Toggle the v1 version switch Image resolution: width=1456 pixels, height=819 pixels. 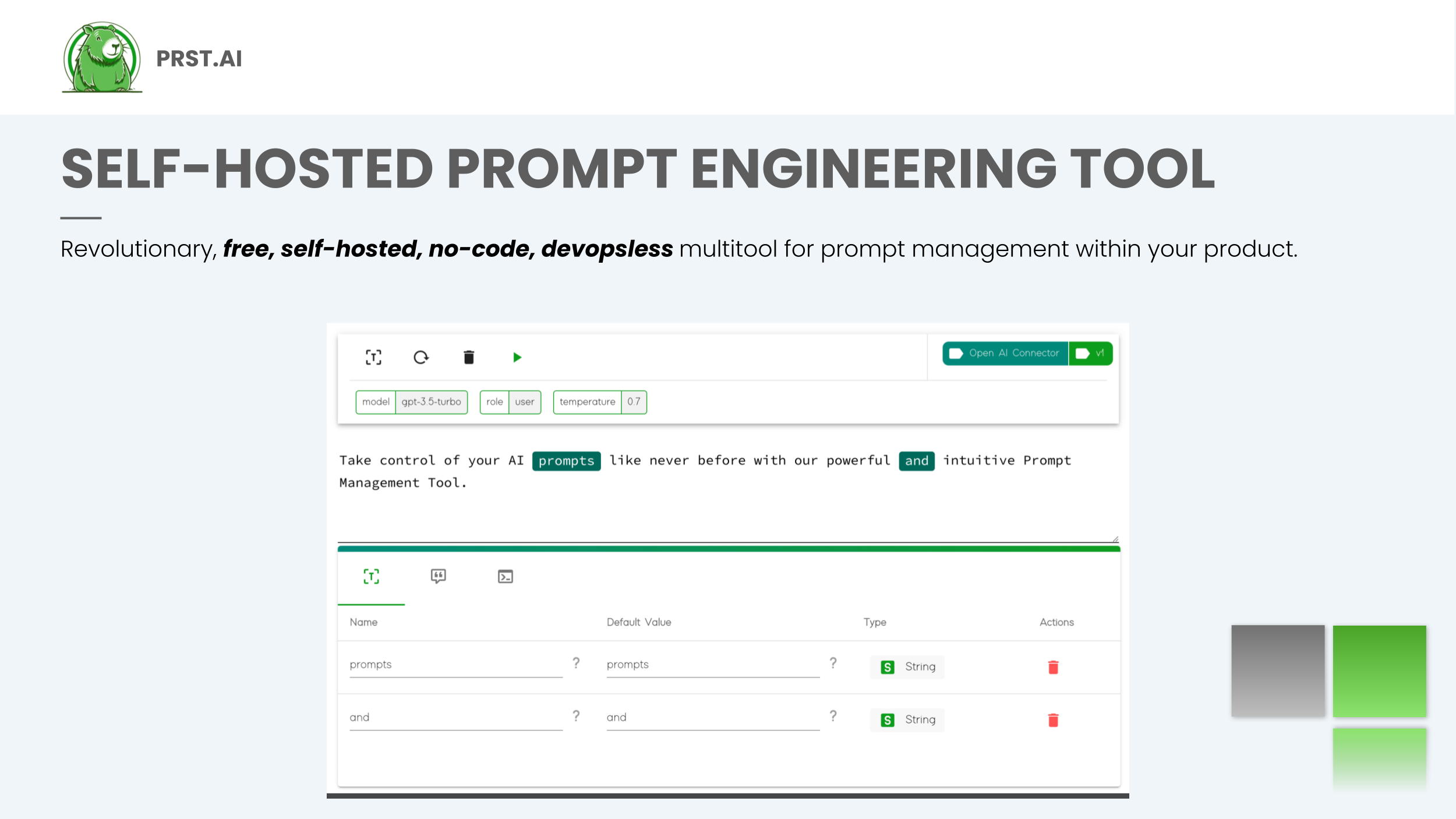coord(1089,353)
